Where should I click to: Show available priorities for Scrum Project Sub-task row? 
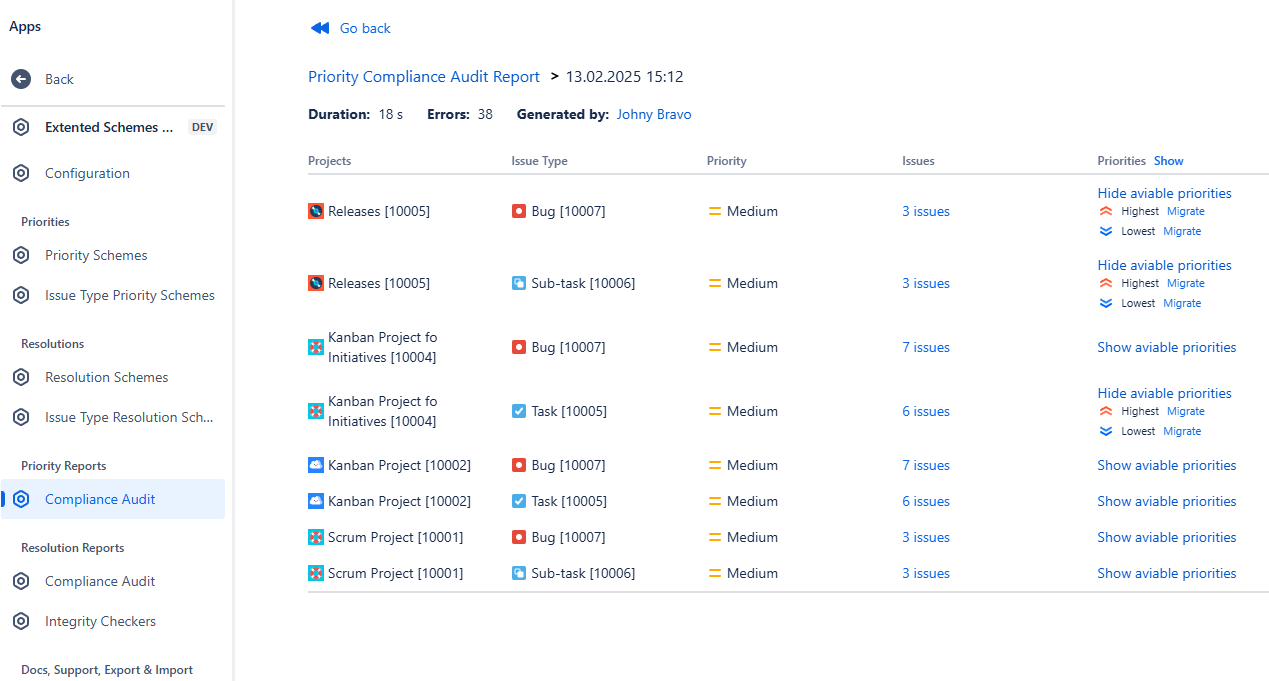tap(1166, 573)
